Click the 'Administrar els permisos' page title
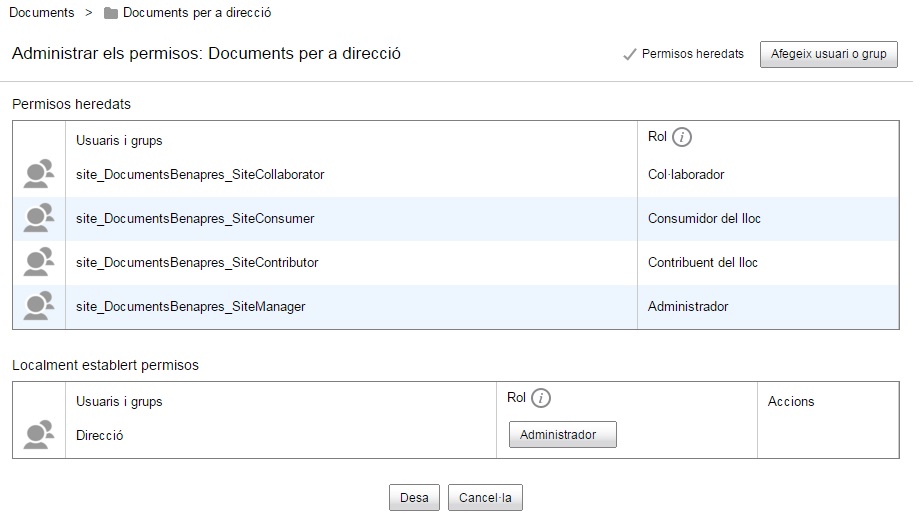This screenshot has height=519, width=923. 206,54
